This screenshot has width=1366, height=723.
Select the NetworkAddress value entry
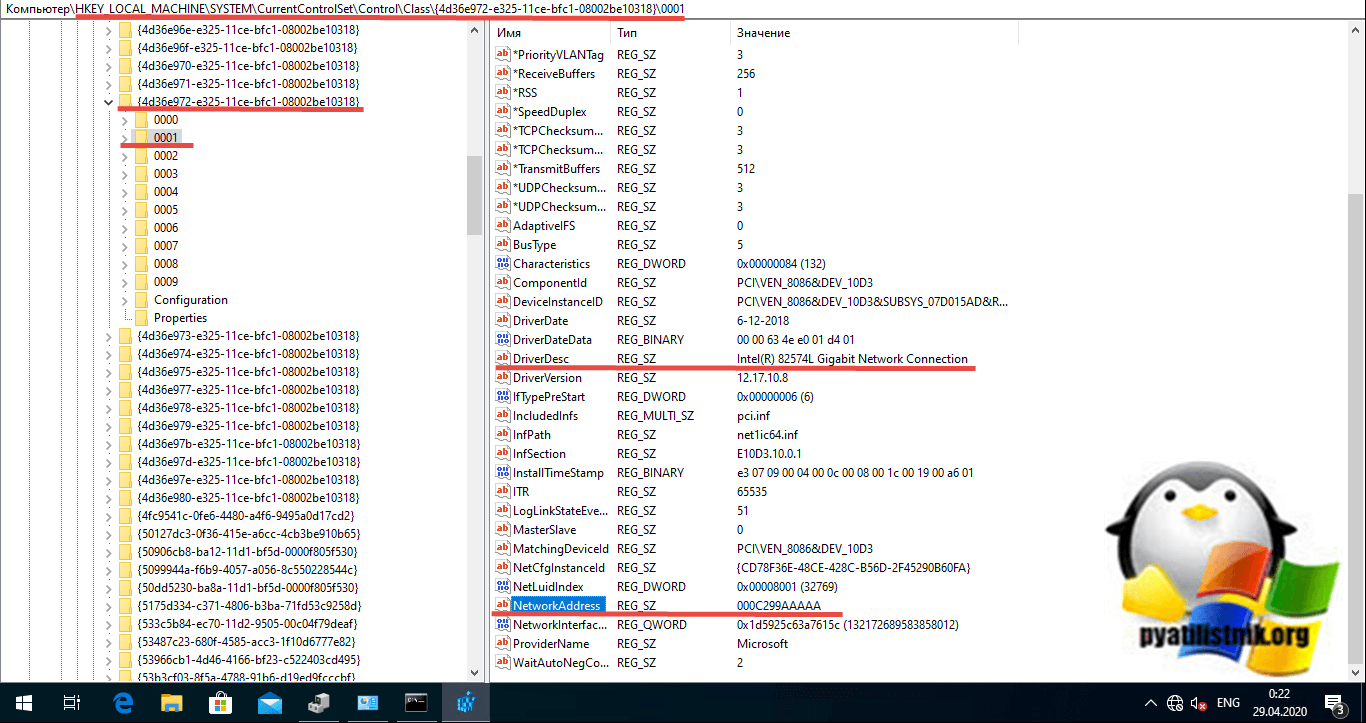556,606
